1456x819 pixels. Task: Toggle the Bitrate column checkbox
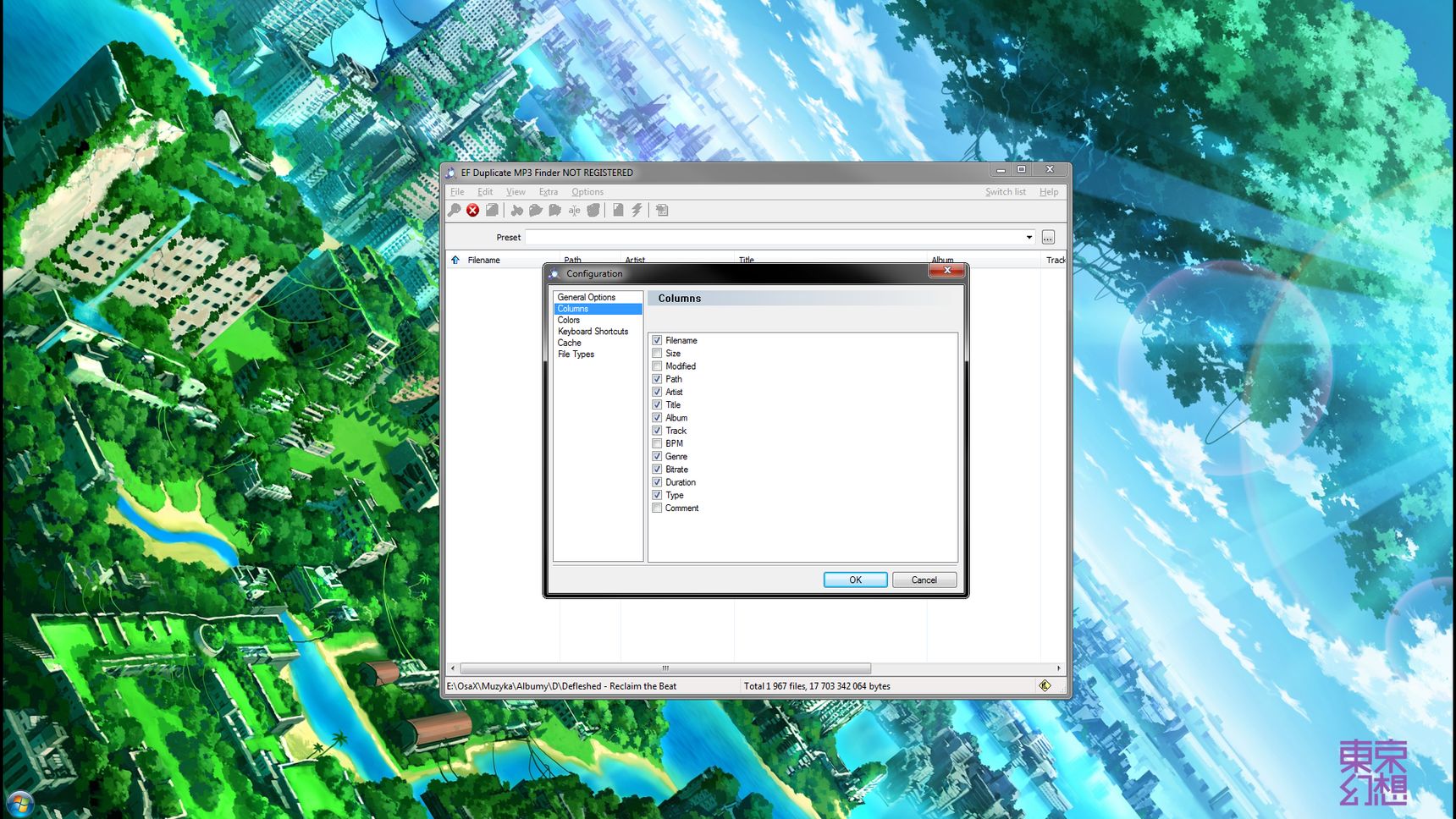point(657,470)
